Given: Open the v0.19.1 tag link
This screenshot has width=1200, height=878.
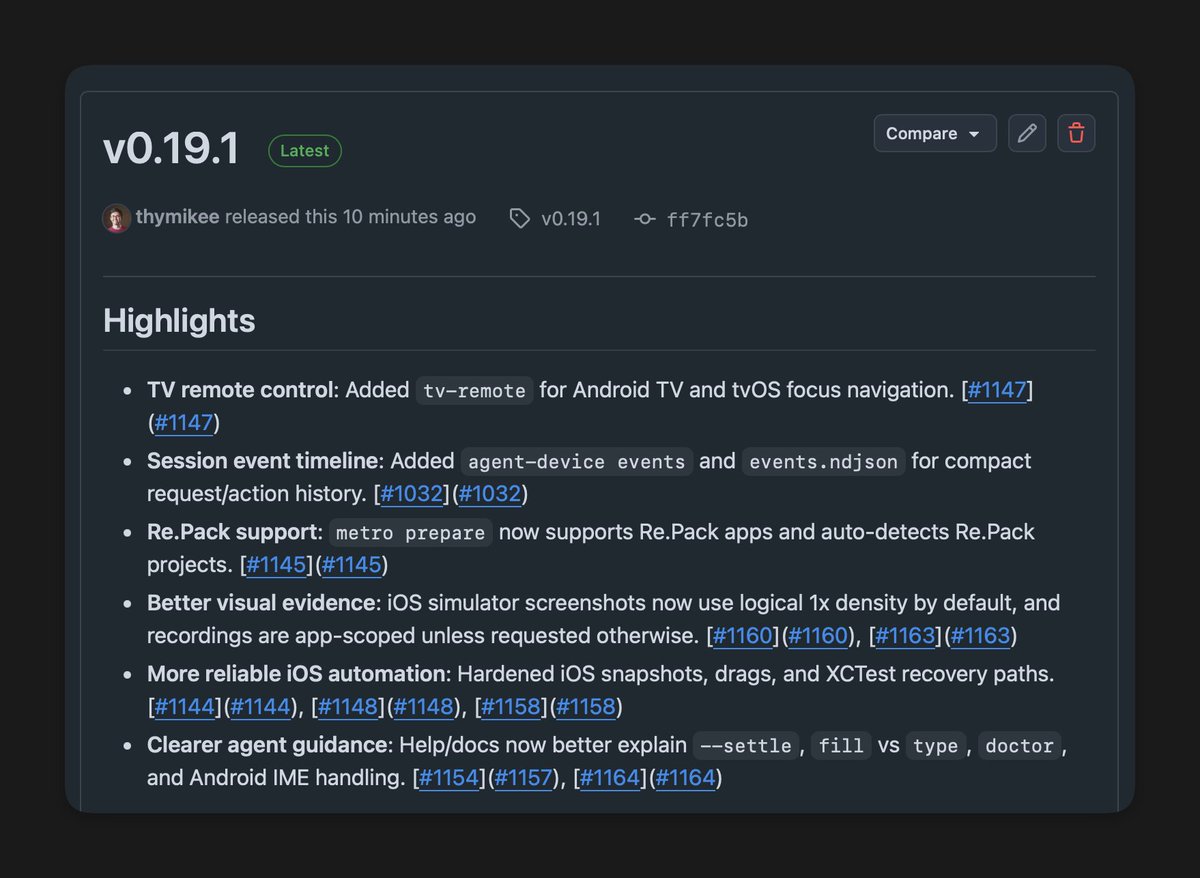Looking at the screenshot, I should pos(570,219).
